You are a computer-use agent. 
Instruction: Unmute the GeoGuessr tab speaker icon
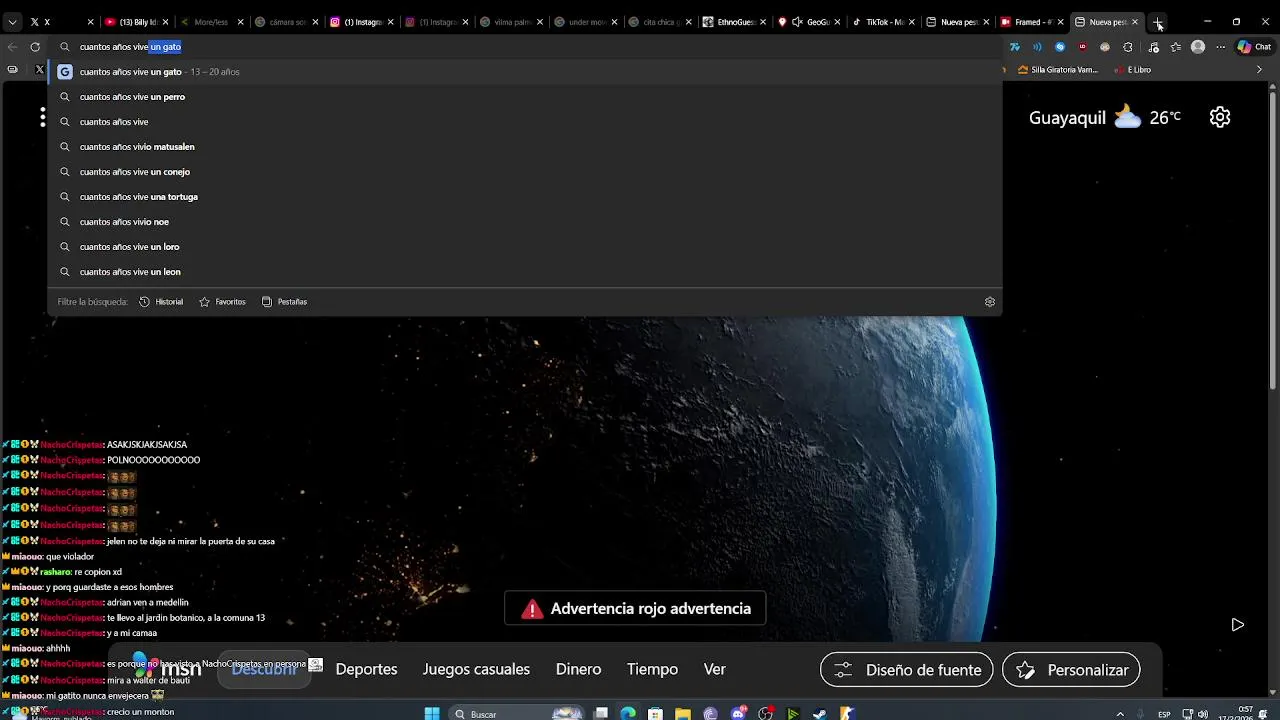coord(797,22)
